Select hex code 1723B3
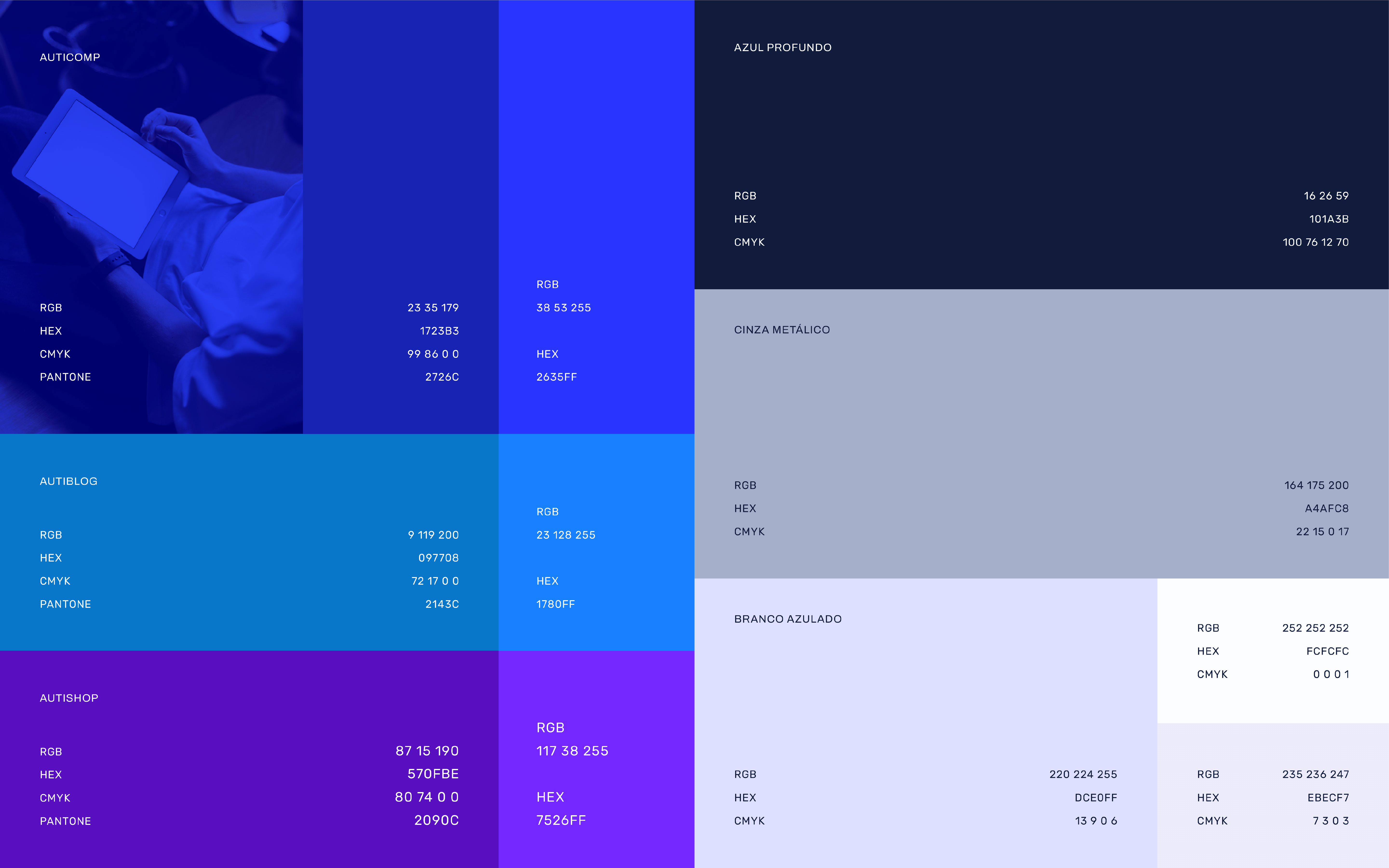 coord(439,331)
